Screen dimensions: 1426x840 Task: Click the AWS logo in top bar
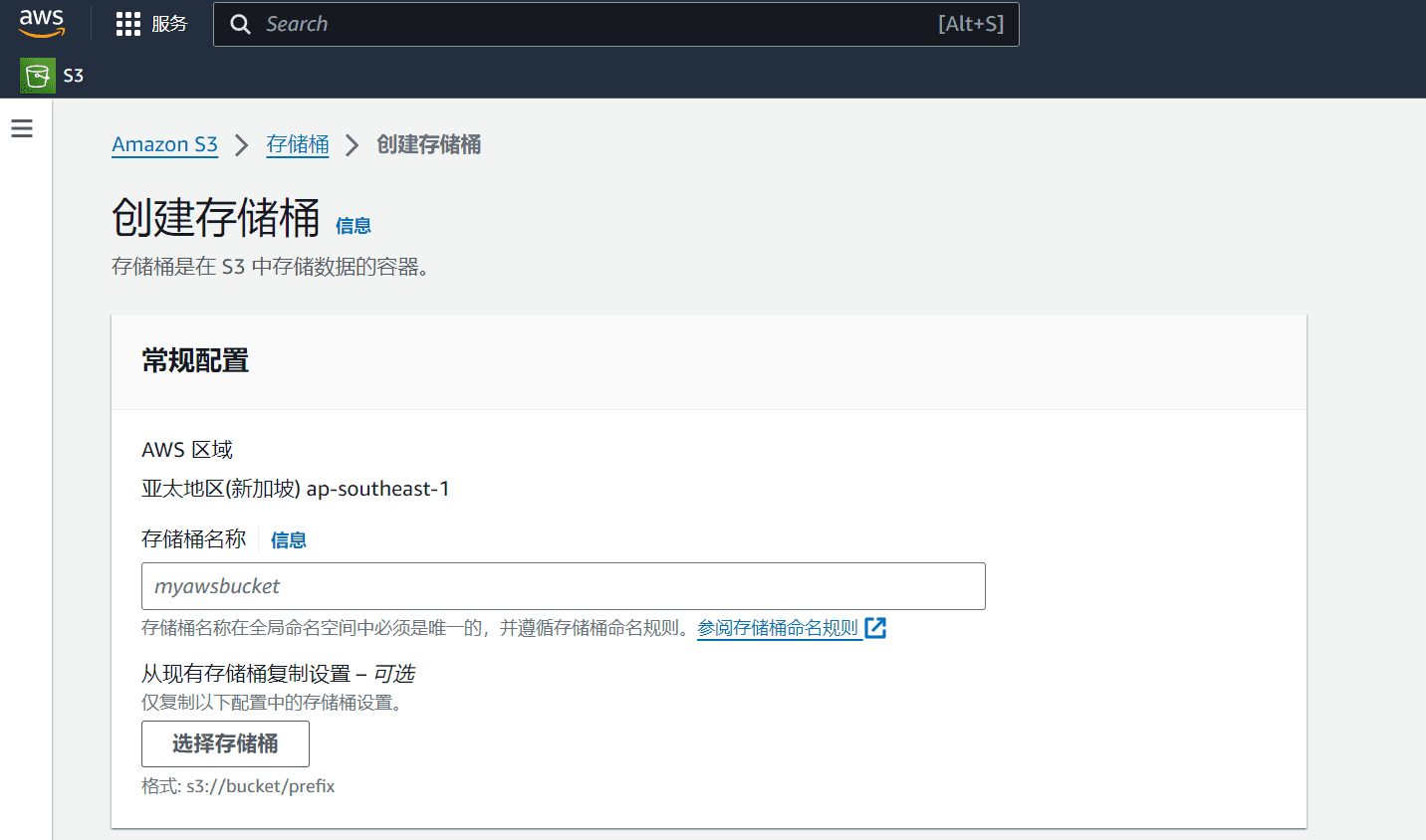pos(42,22)
